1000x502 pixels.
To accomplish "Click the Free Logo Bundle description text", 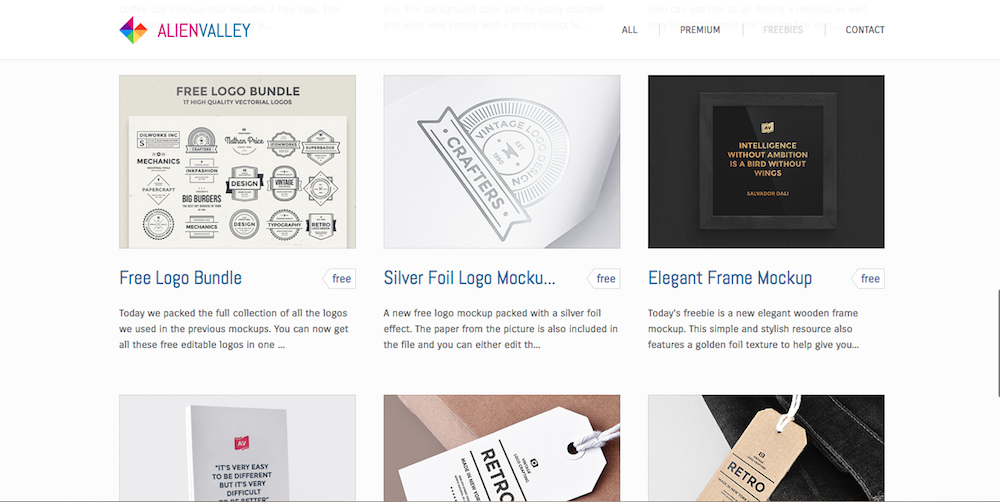I will 234,329.
